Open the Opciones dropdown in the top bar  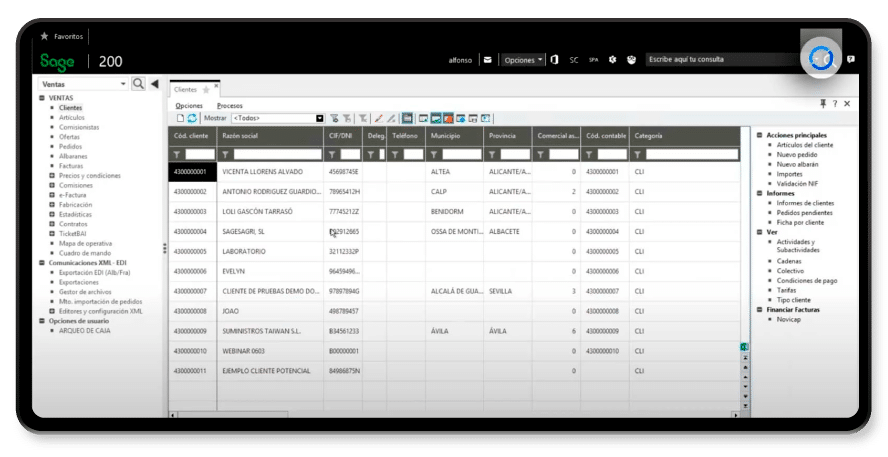(523, 59)
